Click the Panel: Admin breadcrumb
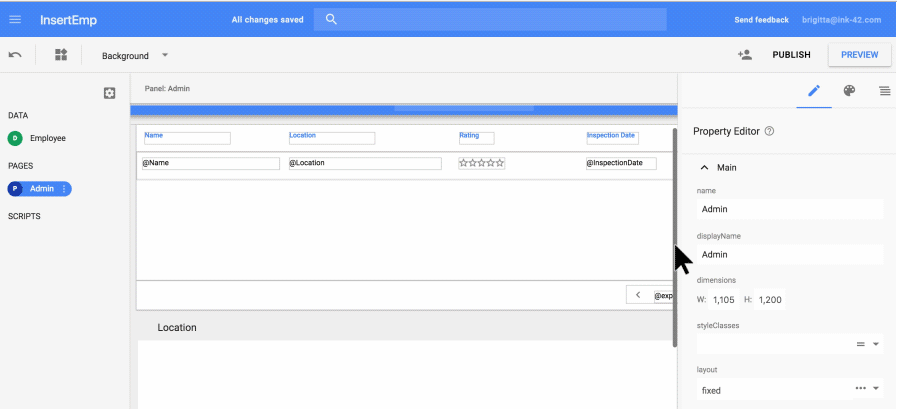Viewport: 897px width, 409px height. (x=167, y=89)
